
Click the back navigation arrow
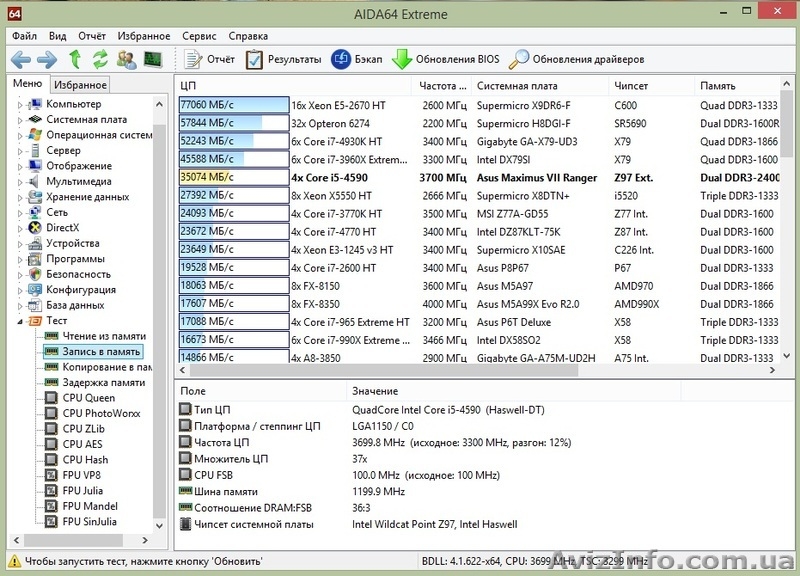(x=22, y=59)
